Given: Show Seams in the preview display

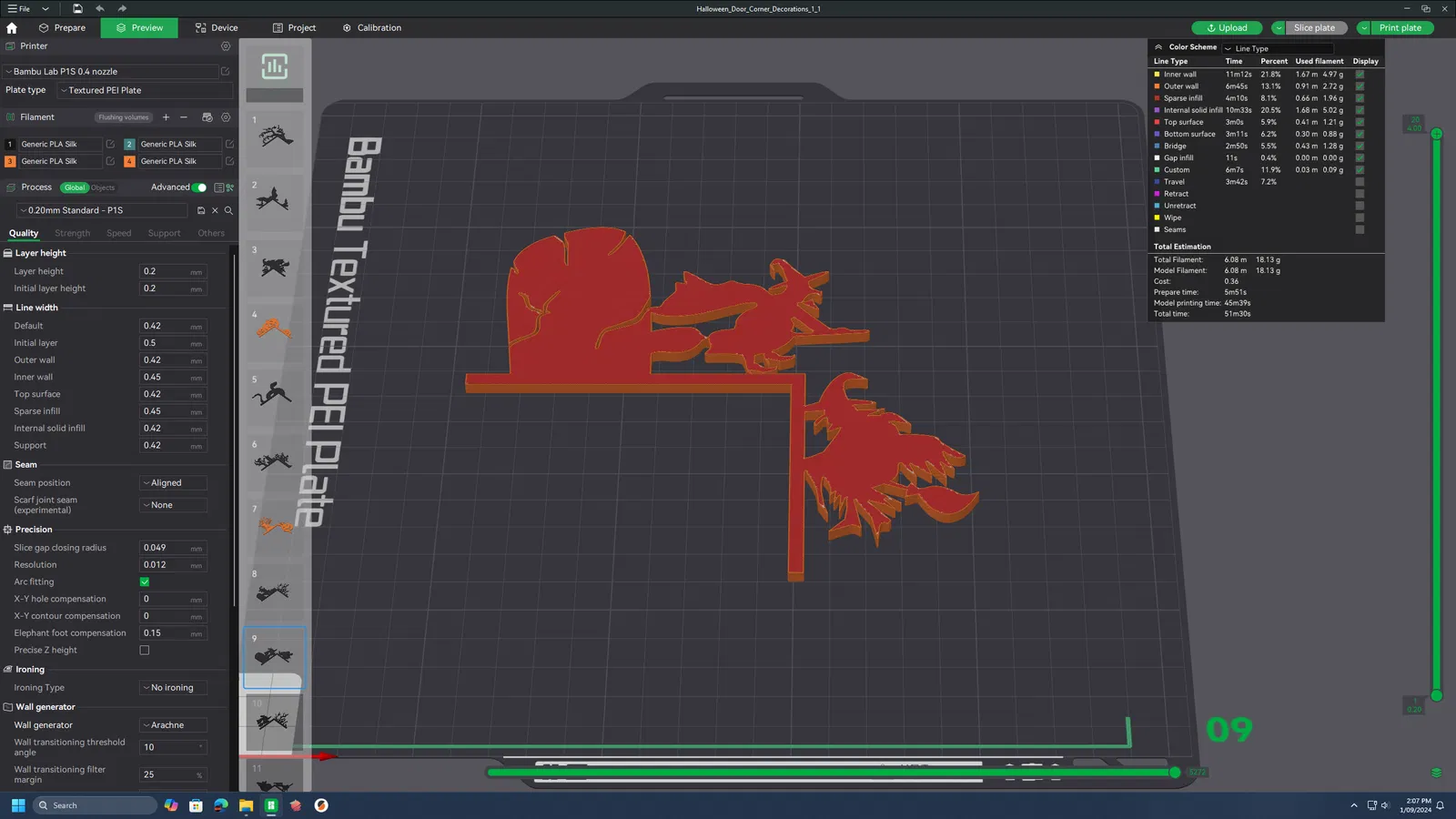Looking at the screenshot, I should point(1360,229).
